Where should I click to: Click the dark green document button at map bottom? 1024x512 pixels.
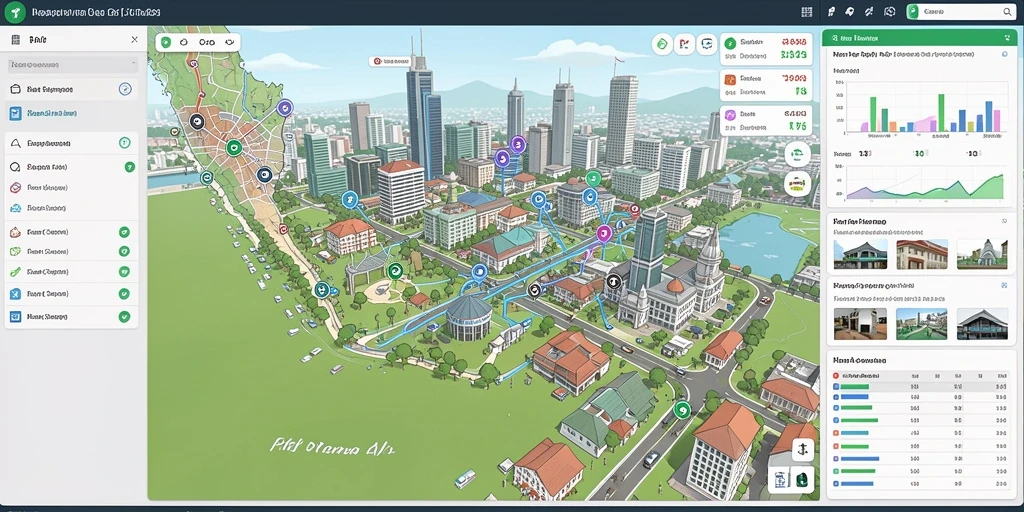(803, 479)
